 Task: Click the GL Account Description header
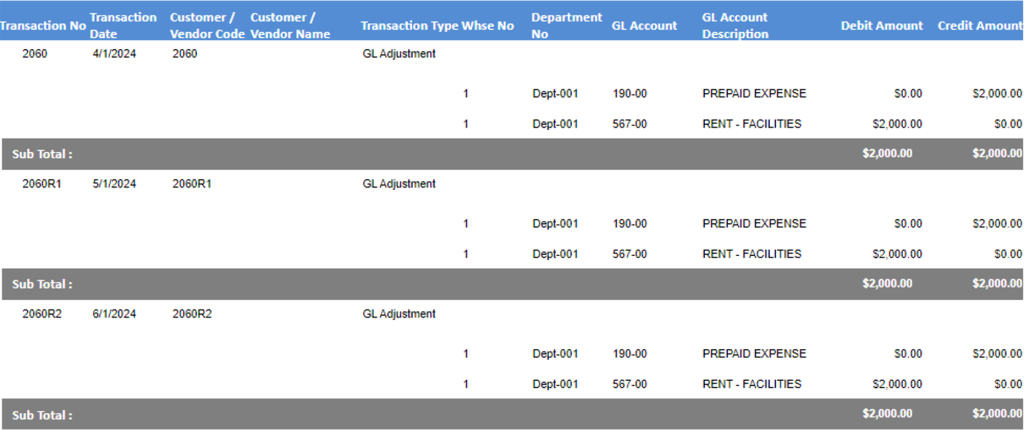click(735, 25)
